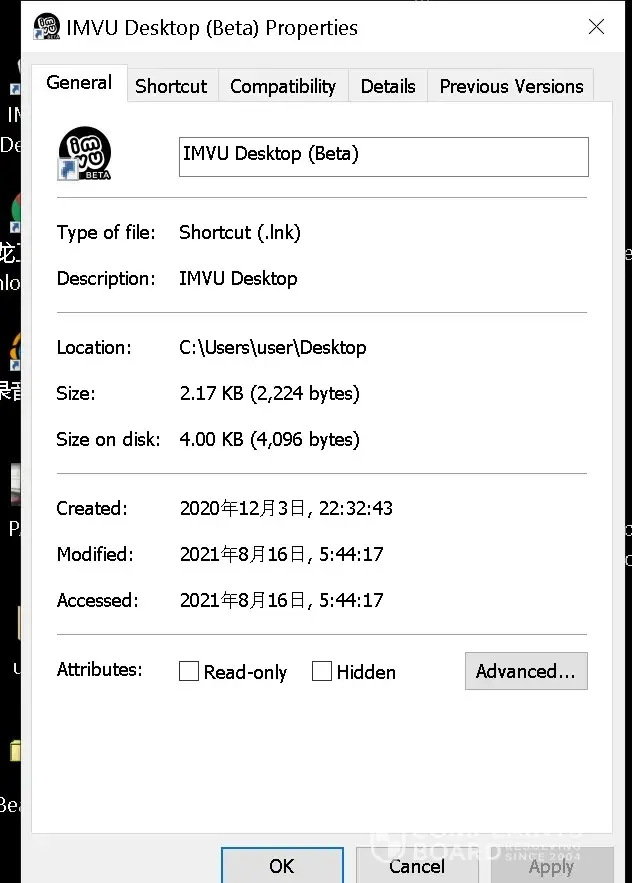Click the IMVU Desktop (Beta) name field
632x883 pixels.
[x=383, y=156]
